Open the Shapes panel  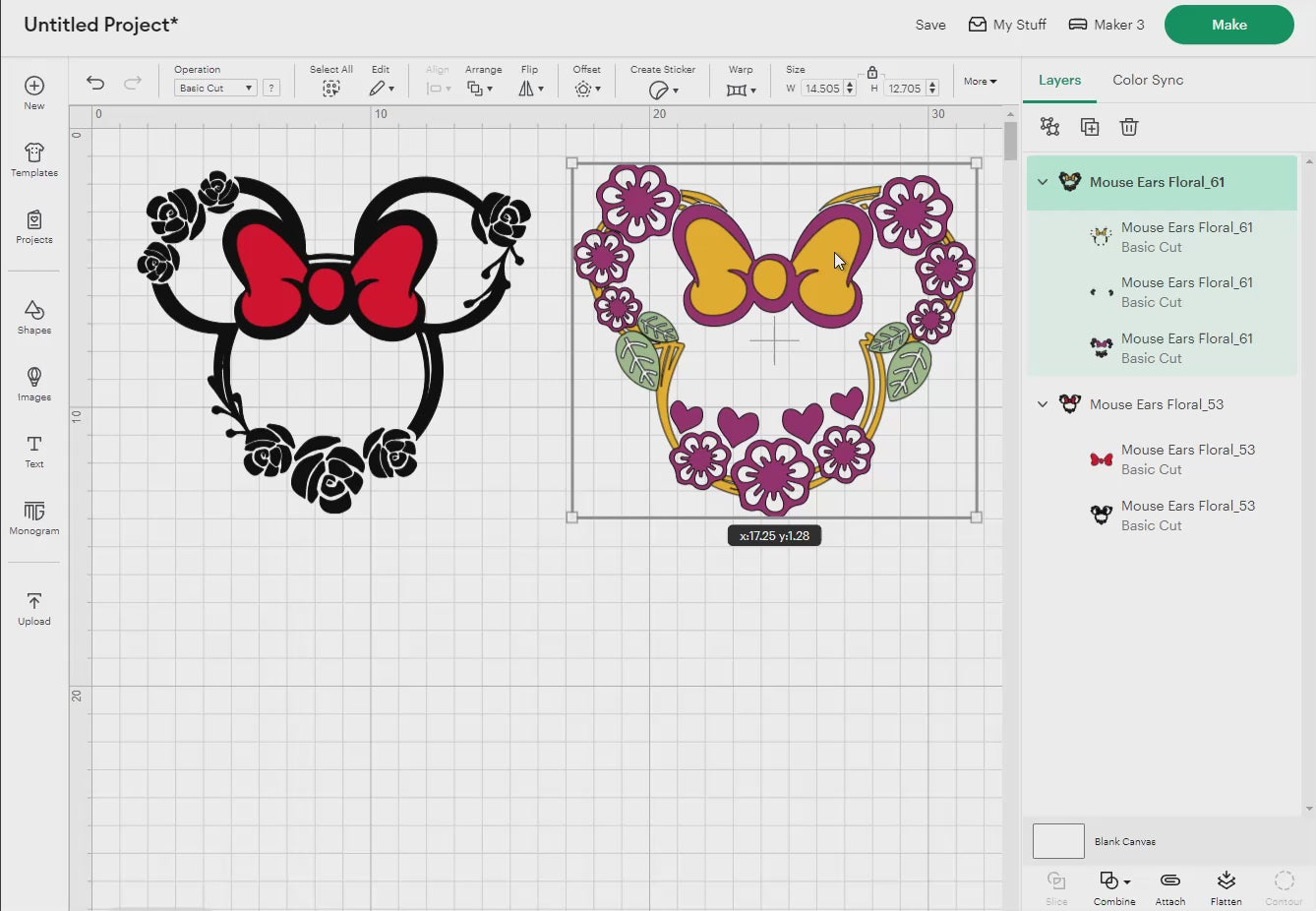34,317
